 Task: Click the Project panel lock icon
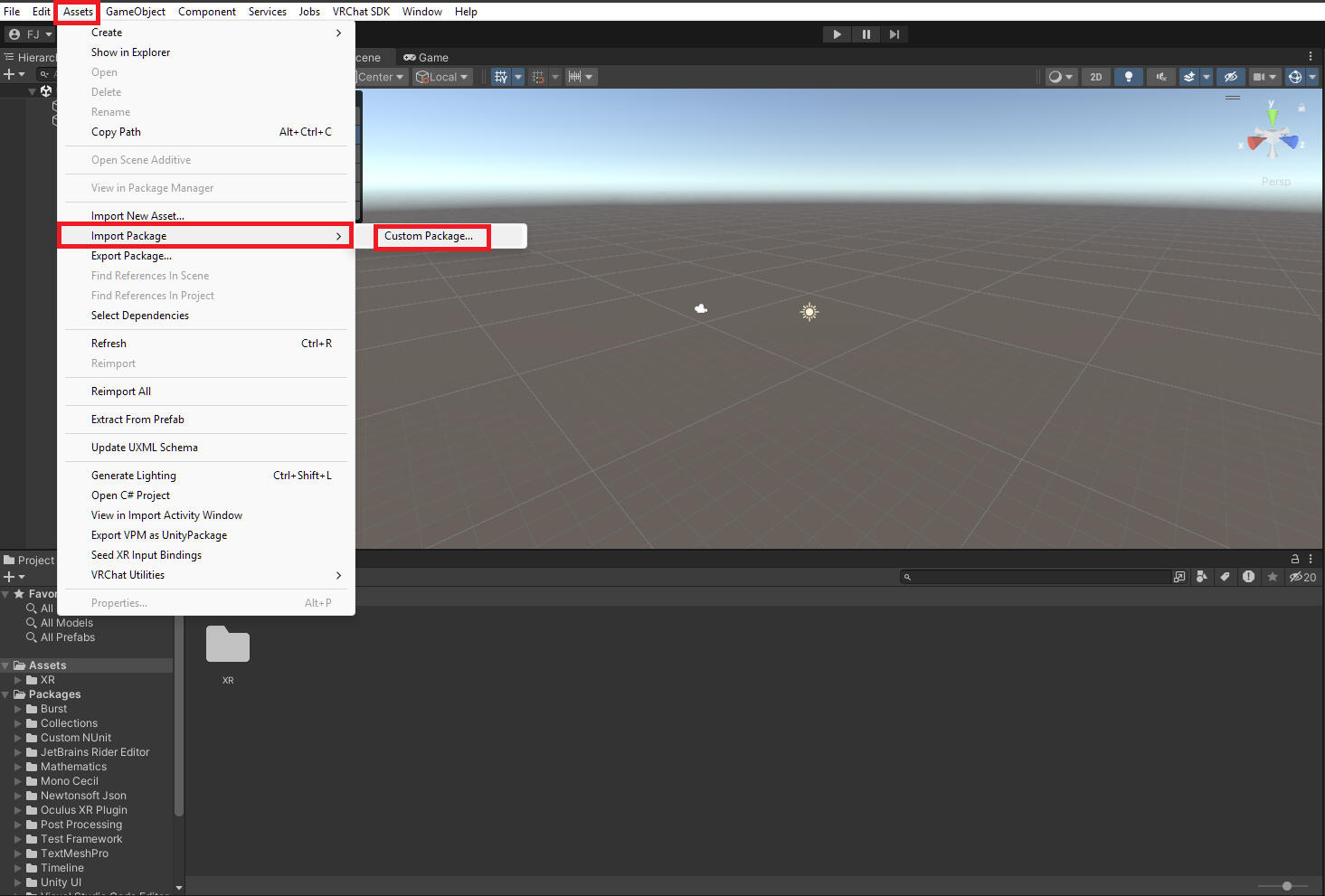coord(1294,559)
